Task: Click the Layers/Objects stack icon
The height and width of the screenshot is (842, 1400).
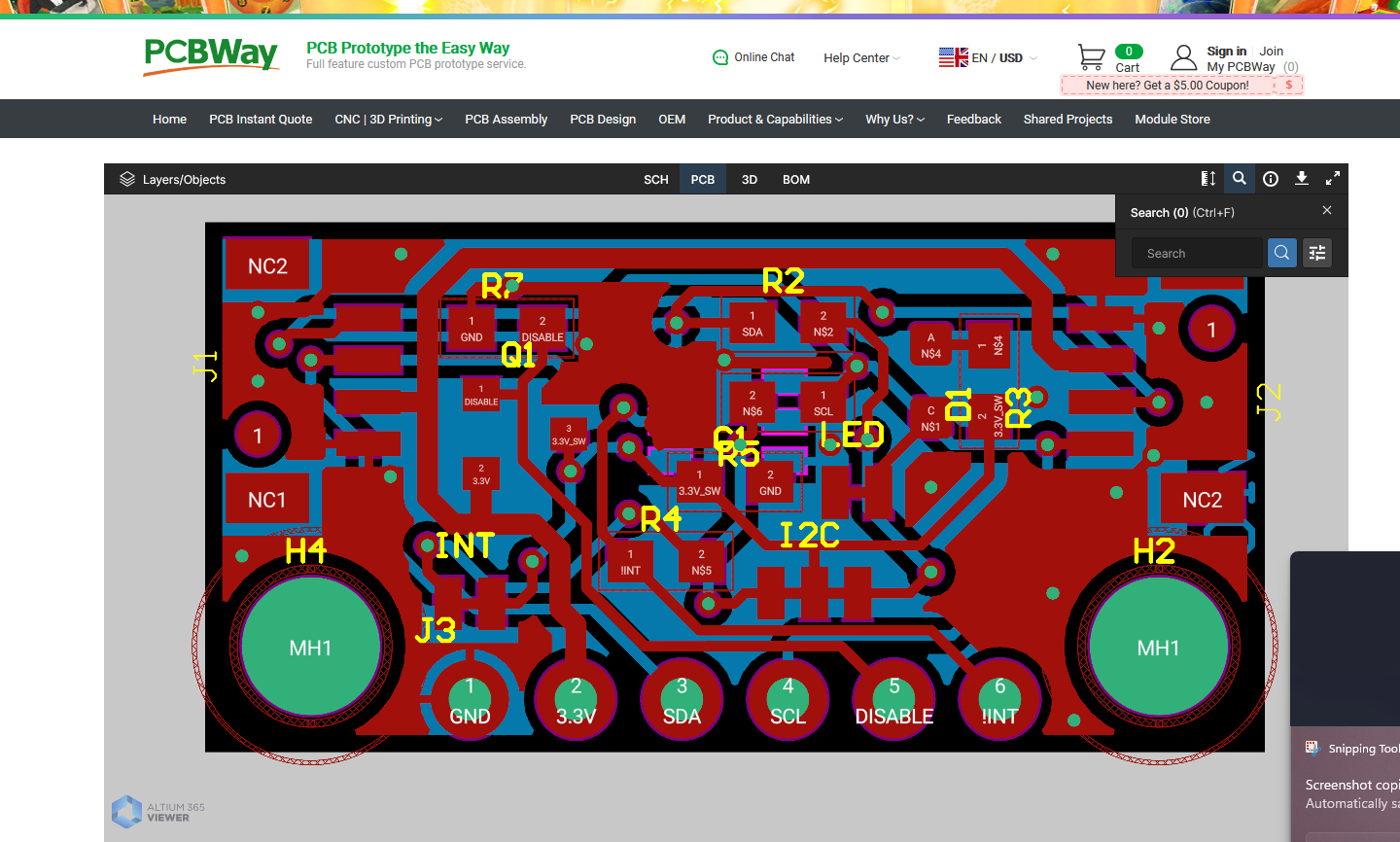Action: pyautogui.click(x=127, y=179)
